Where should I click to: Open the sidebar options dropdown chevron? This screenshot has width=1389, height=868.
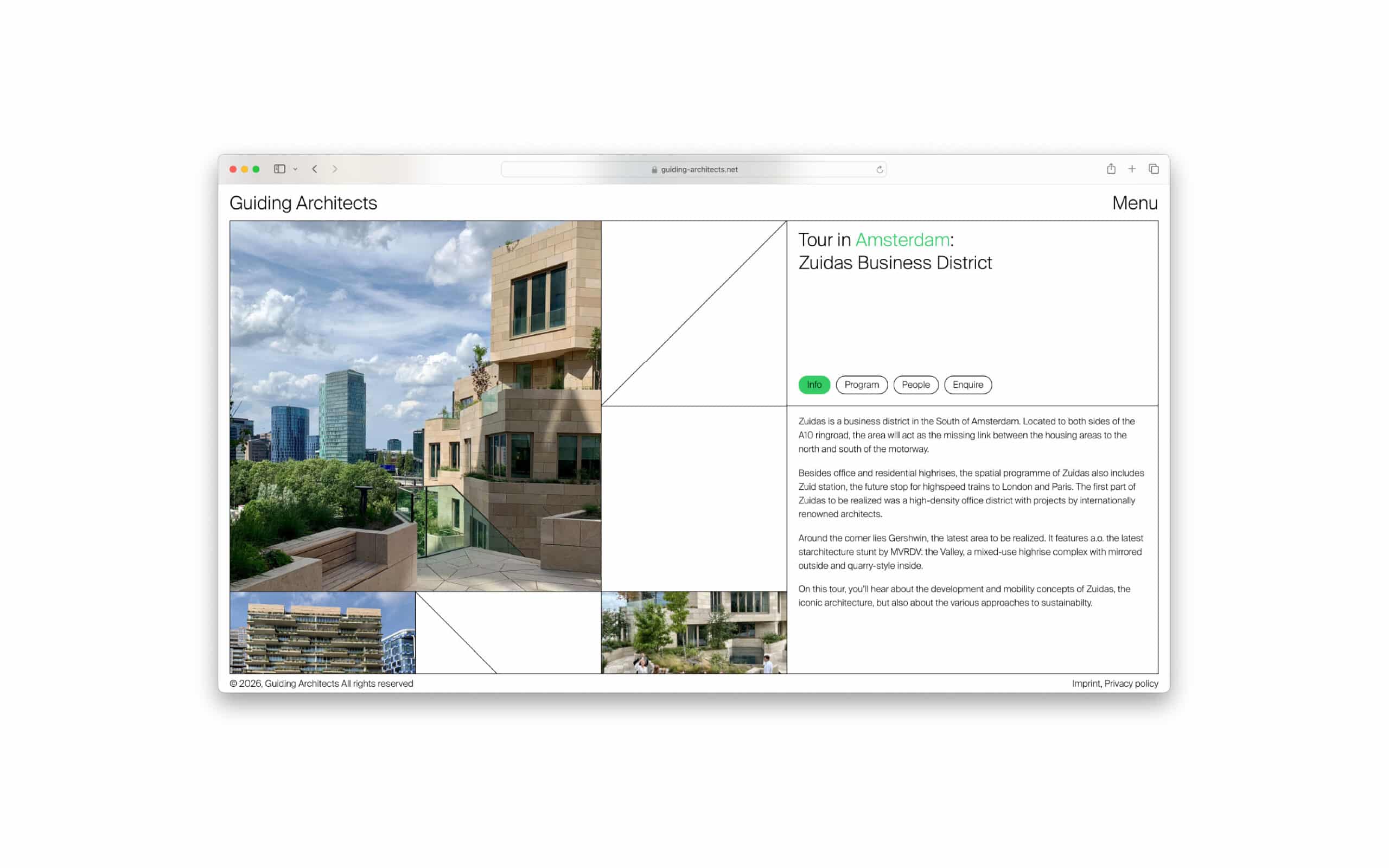point(295,169)
